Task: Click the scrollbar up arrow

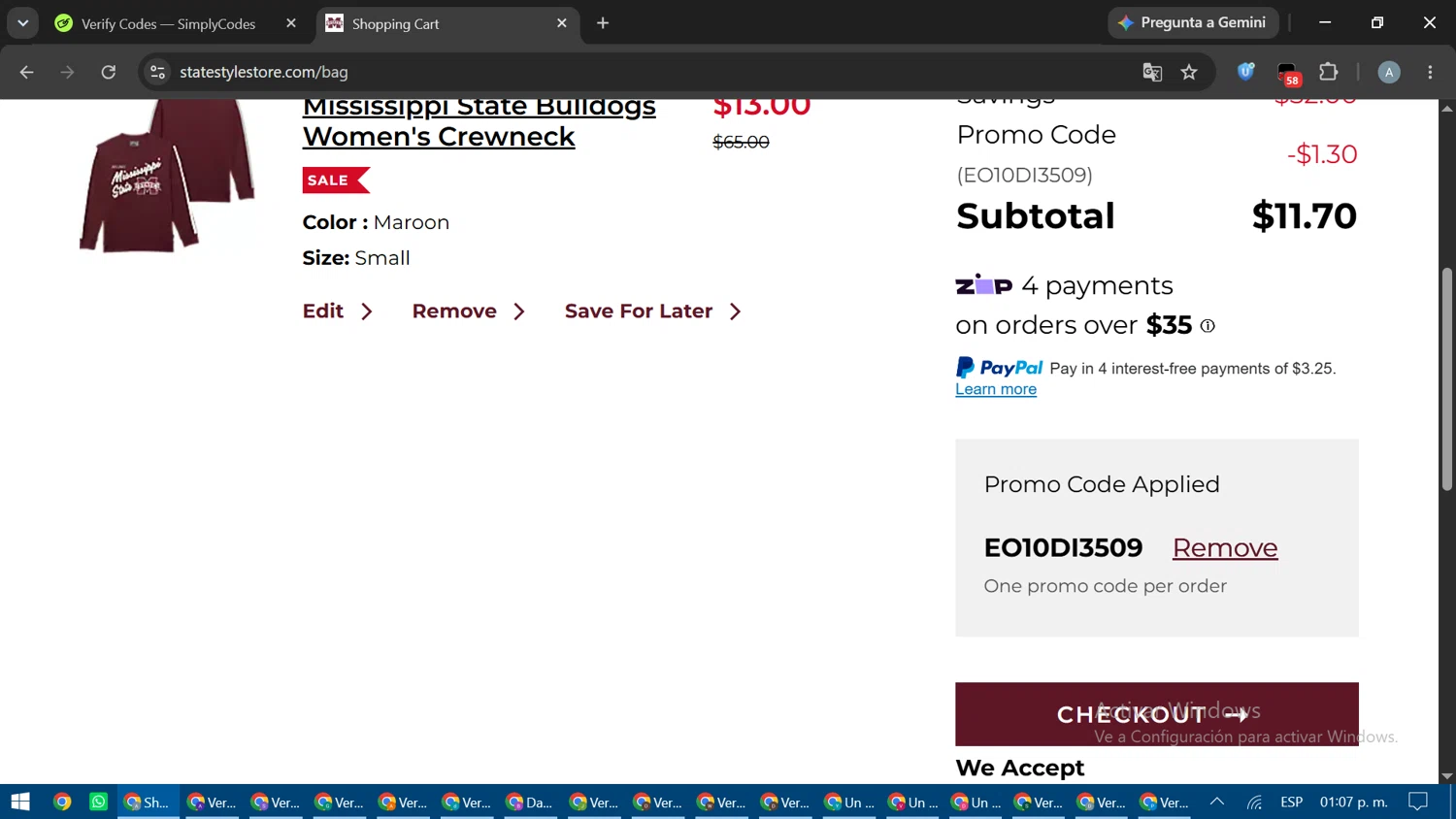Action: tap(1447, 108)
